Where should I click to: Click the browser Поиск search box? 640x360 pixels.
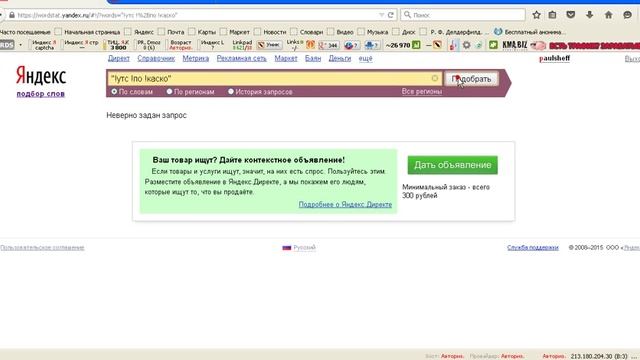463,15
